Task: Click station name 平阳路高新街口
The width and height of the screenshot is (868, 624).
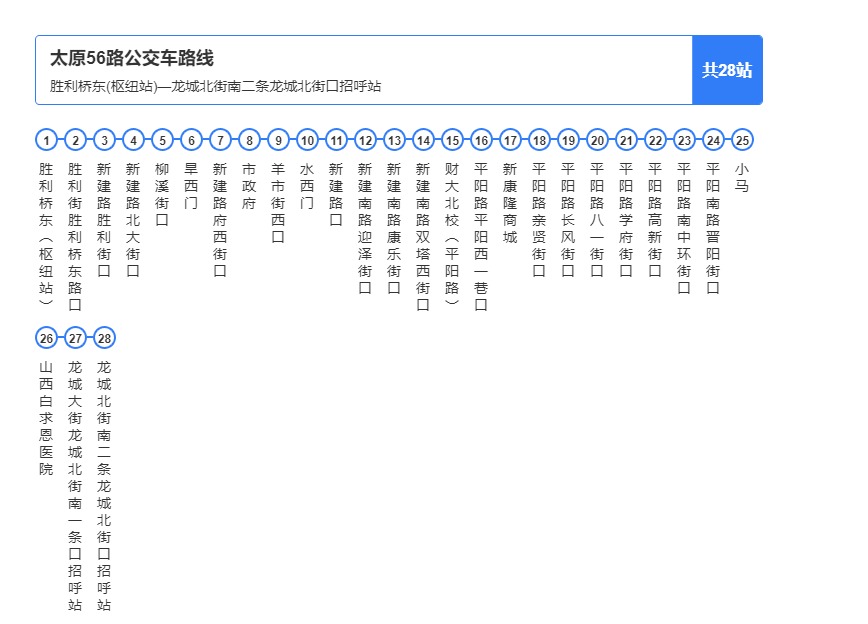Action: click(654, 219)
